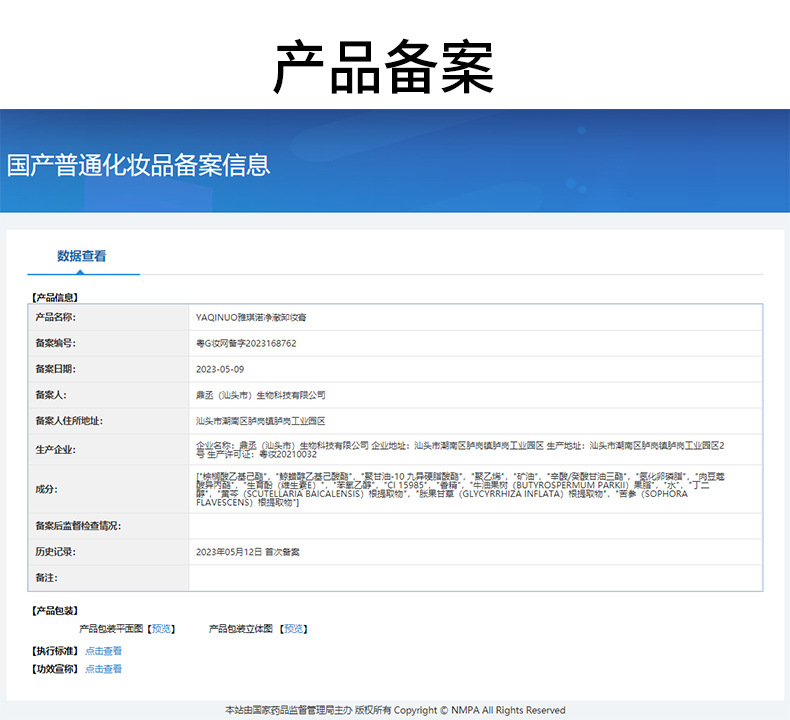Click 点击查看 next to 执行标准
Image resolution: width=790 pixels, height=720 pixels.
tap(103, 651)
